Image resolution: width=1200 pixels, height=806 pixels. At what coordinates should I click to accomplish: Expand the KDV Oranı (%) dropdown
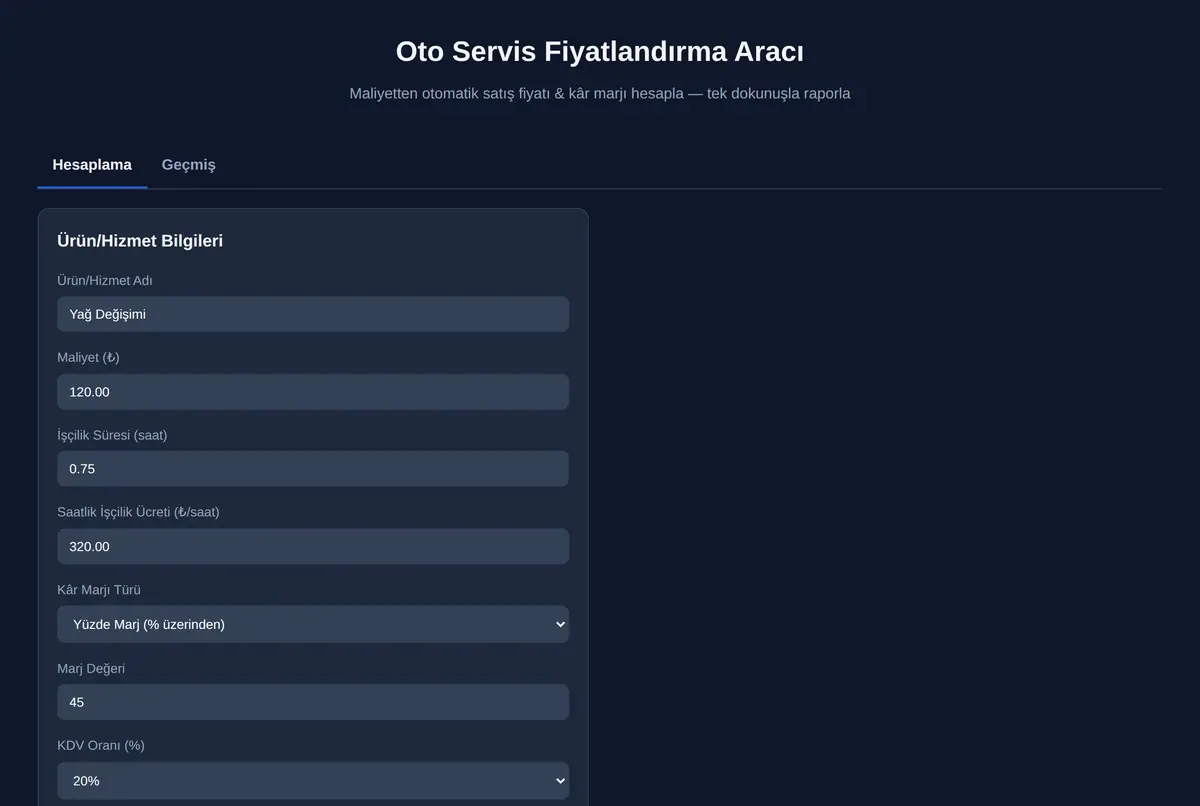point(313,780)
